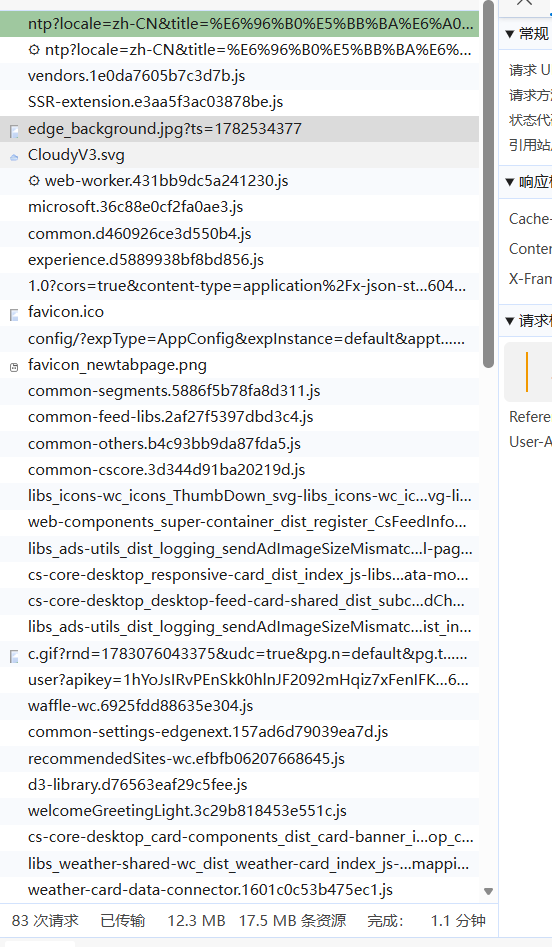Select the 1.0?cors=true request row
The image size is (552, 947).
pyautogui.click(x=239, y=286)
